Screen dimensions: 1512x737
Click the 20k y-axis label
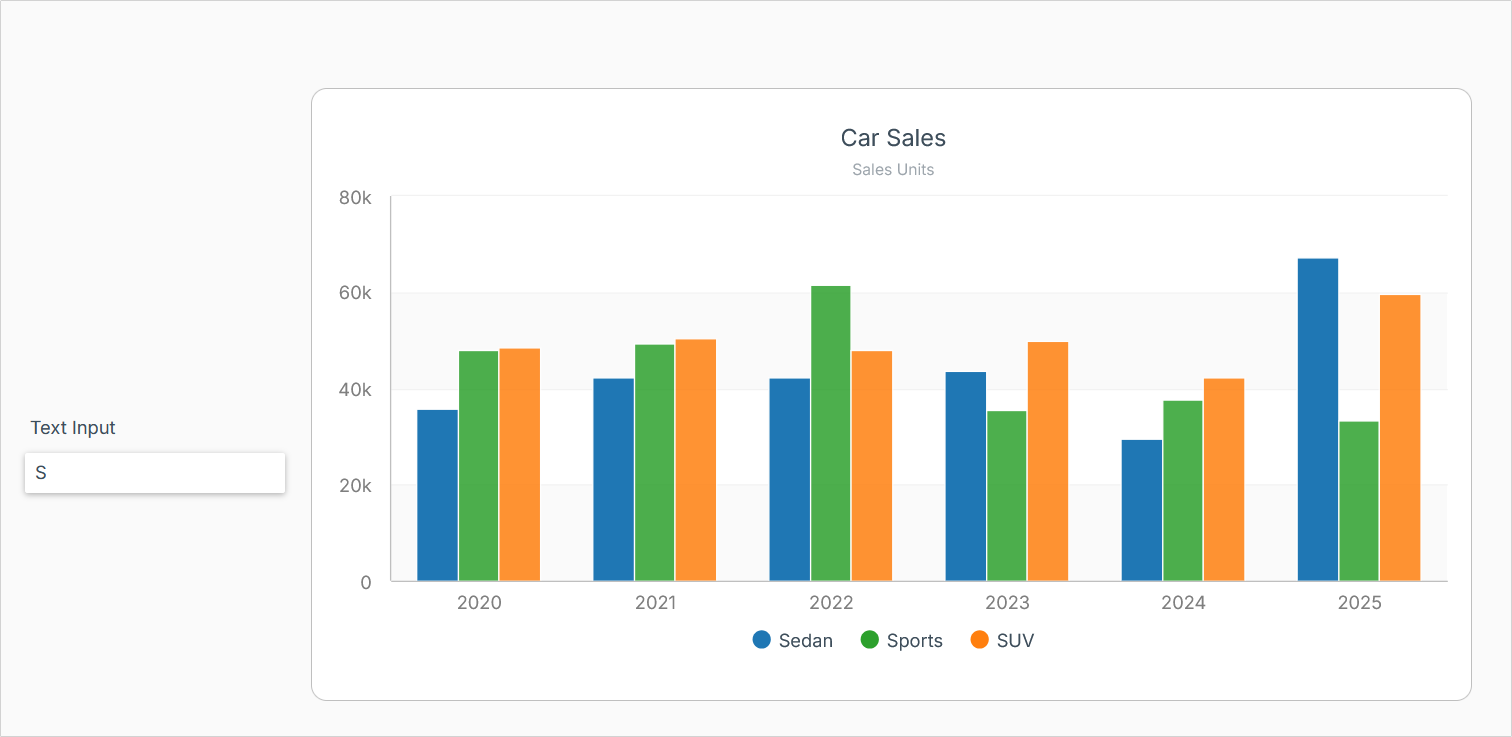tap(355, 486)
